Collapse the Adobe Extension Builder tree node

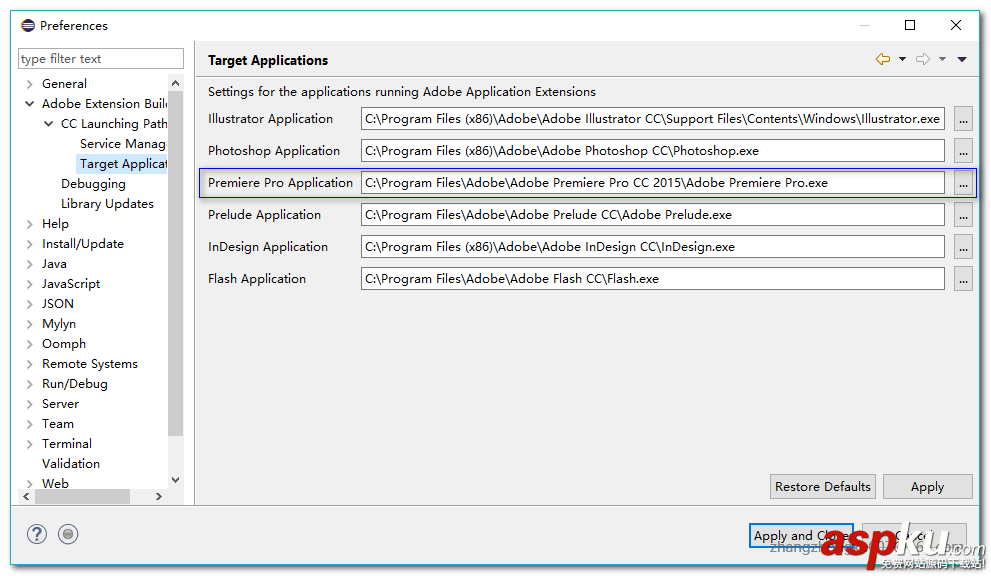point(30,104)
